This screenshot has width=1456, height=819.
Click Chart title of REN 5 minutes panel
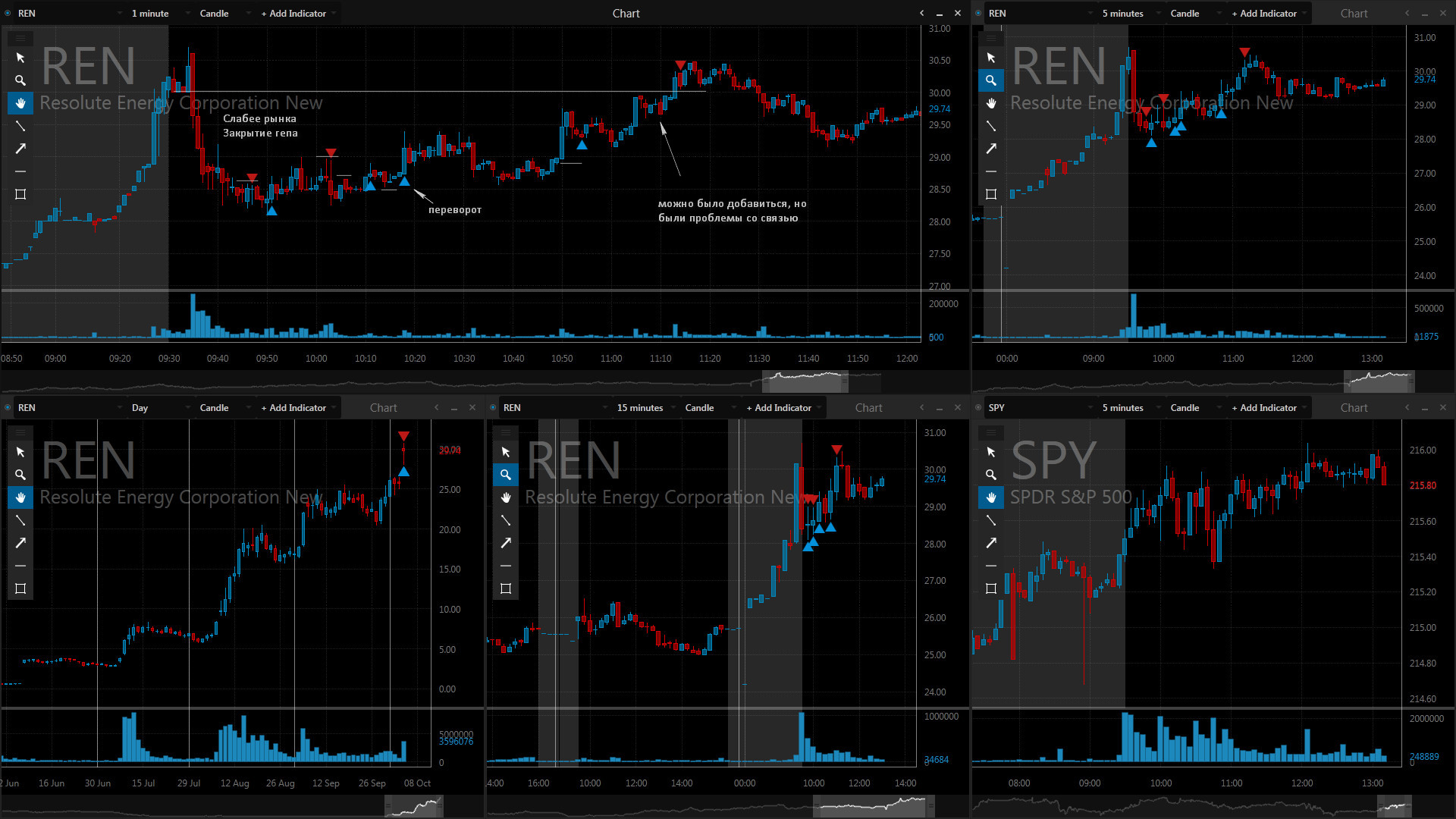1354,14
